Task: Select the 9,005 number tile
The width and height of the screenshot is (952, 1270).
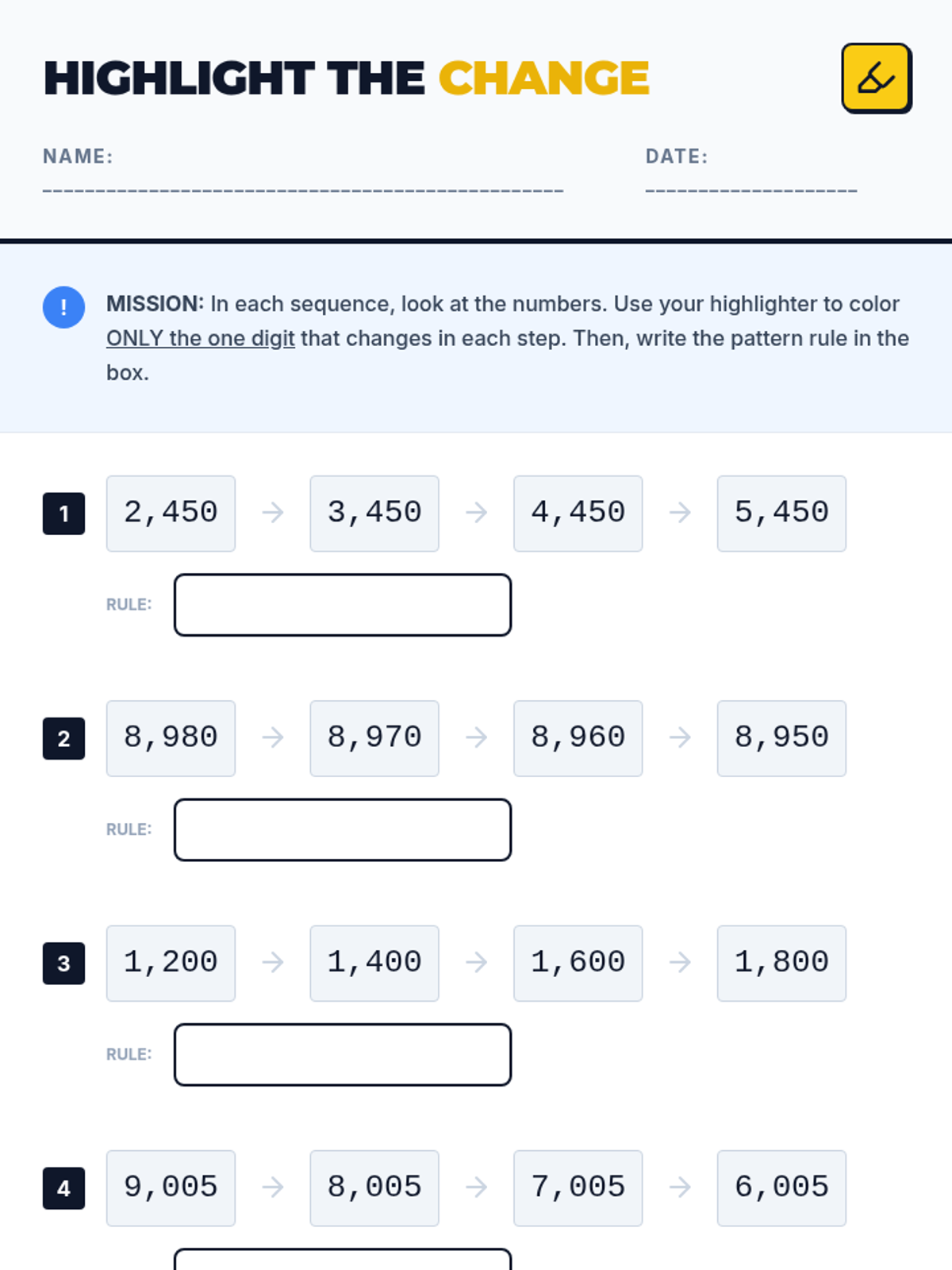Action: coord(171,1187)
